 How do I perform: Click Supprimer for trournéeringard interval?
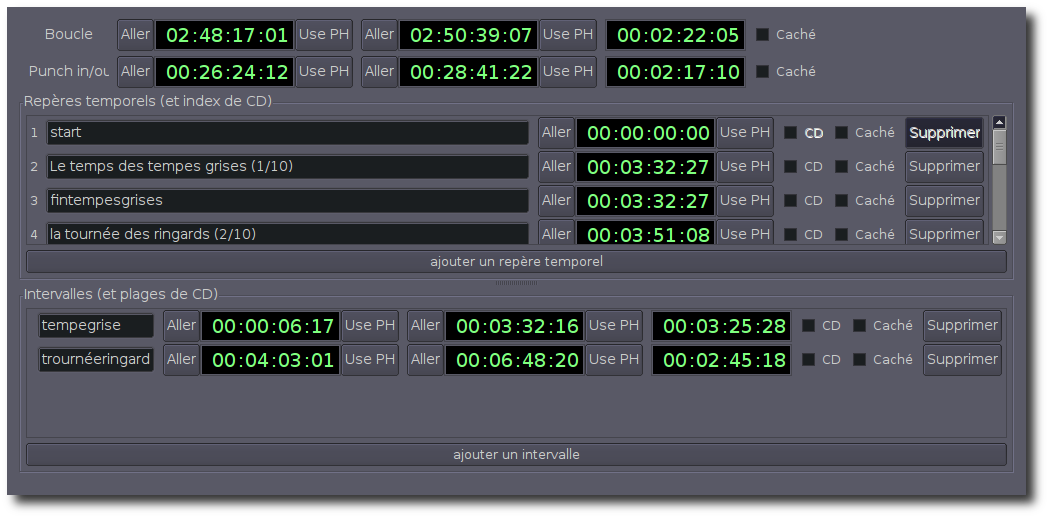[x=962, y=360]
